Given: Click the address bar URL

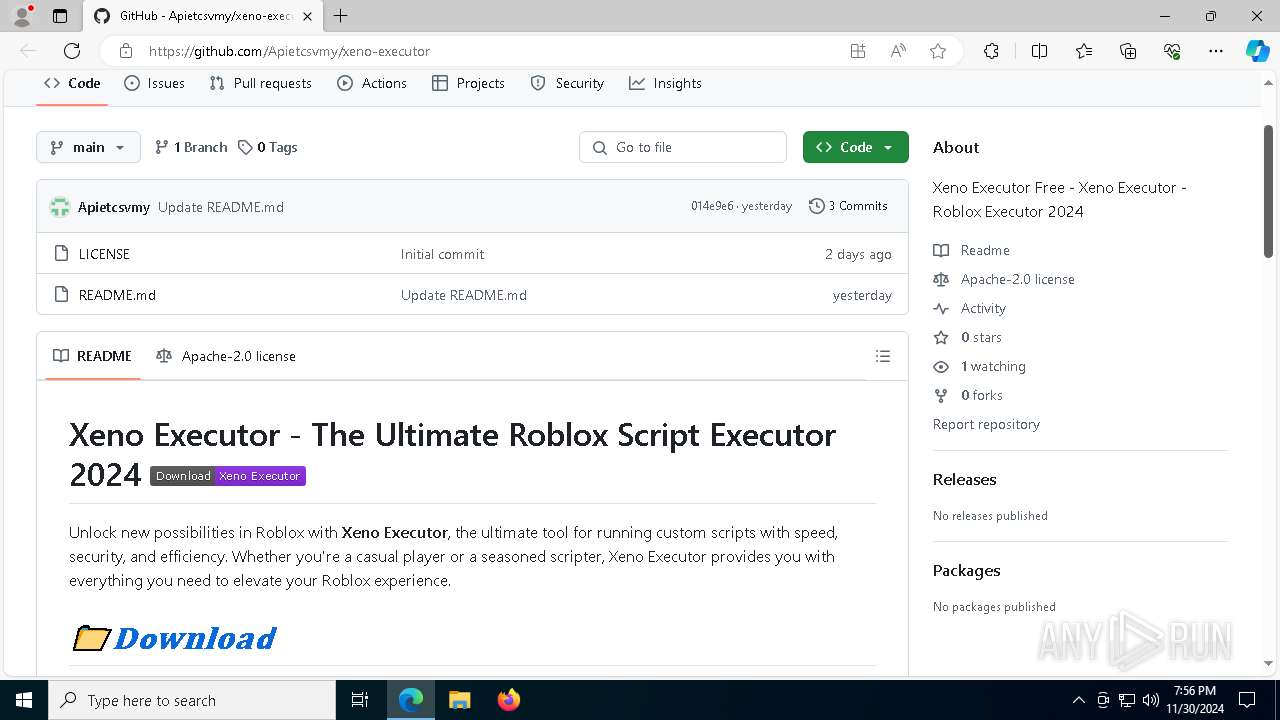Looking at the screenshot, I should tap(289, 51).
